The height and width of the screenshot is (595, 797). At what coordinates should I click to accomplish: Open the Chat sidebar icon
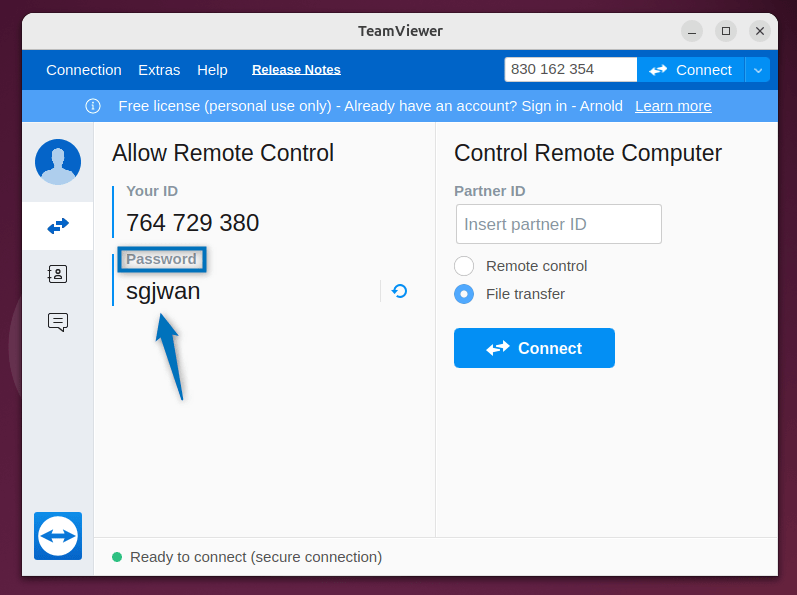pos(58,322)
